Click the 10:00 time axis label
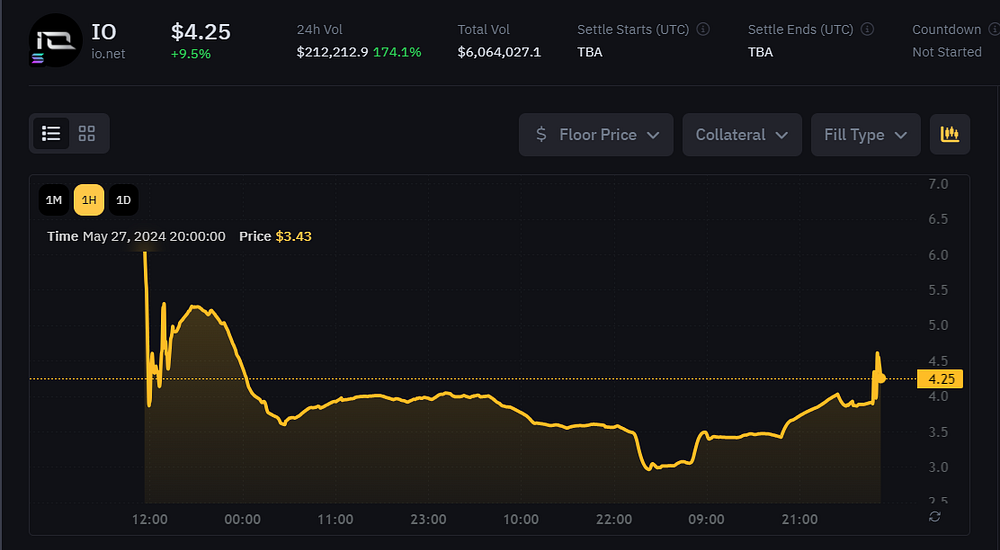Image resolution: width=1000 pixels, height=550 pixels. pos(521,519)
